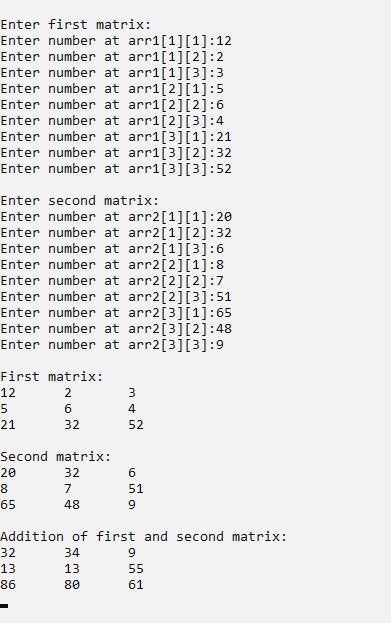The image size is (391, 623).
Task: Click the arr2[3][1]:65 input line
Action: tap(116, 313)
